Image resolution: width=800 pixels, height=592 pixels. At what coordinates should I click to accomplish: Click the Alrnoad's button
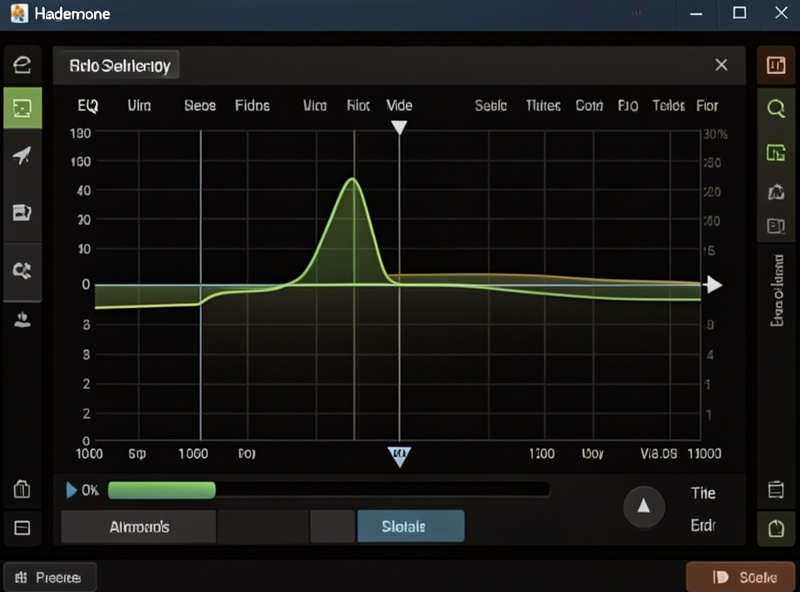pos(139,526)
